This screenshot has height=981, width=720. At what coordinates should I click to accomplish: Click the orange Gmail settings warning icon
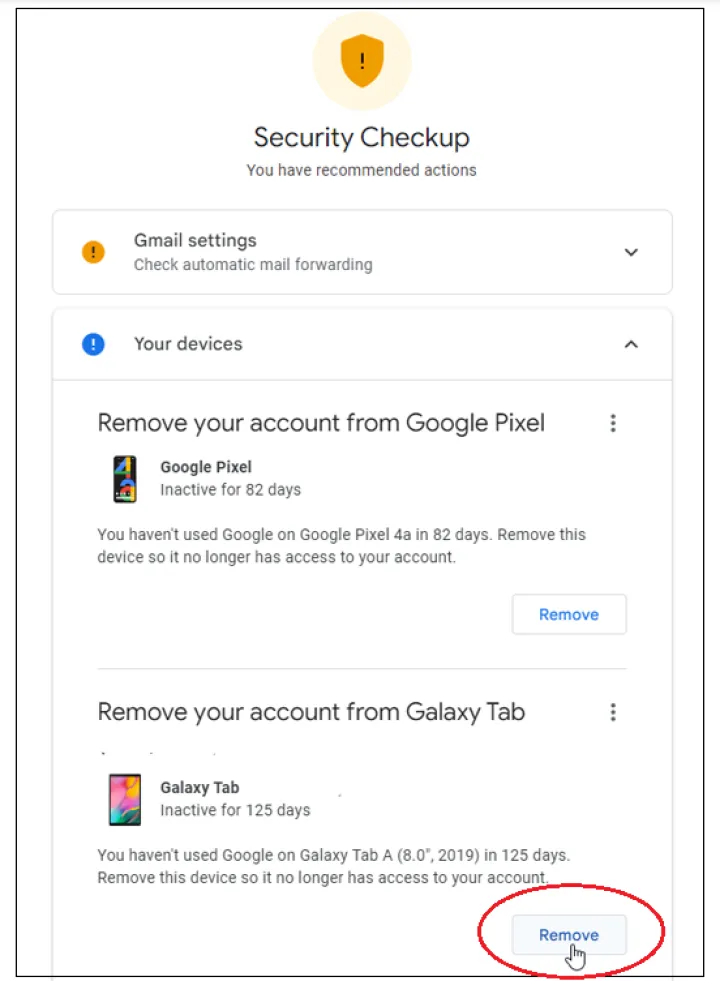pos(93,252)
